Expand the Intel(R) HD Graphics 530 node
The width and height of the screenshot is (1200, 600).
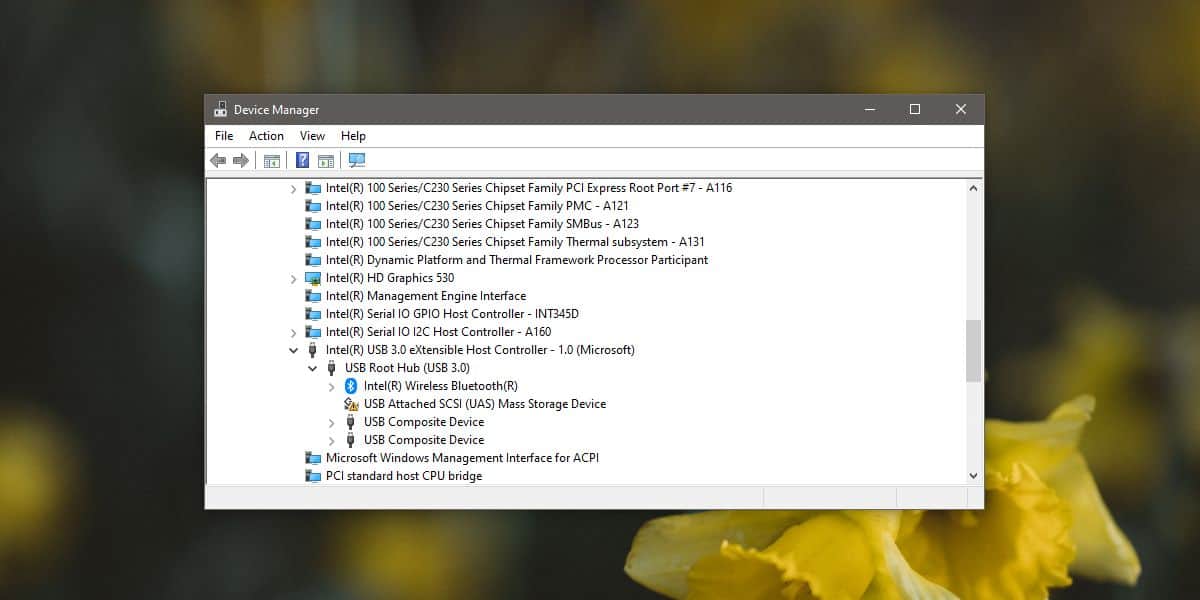(293, 278)
